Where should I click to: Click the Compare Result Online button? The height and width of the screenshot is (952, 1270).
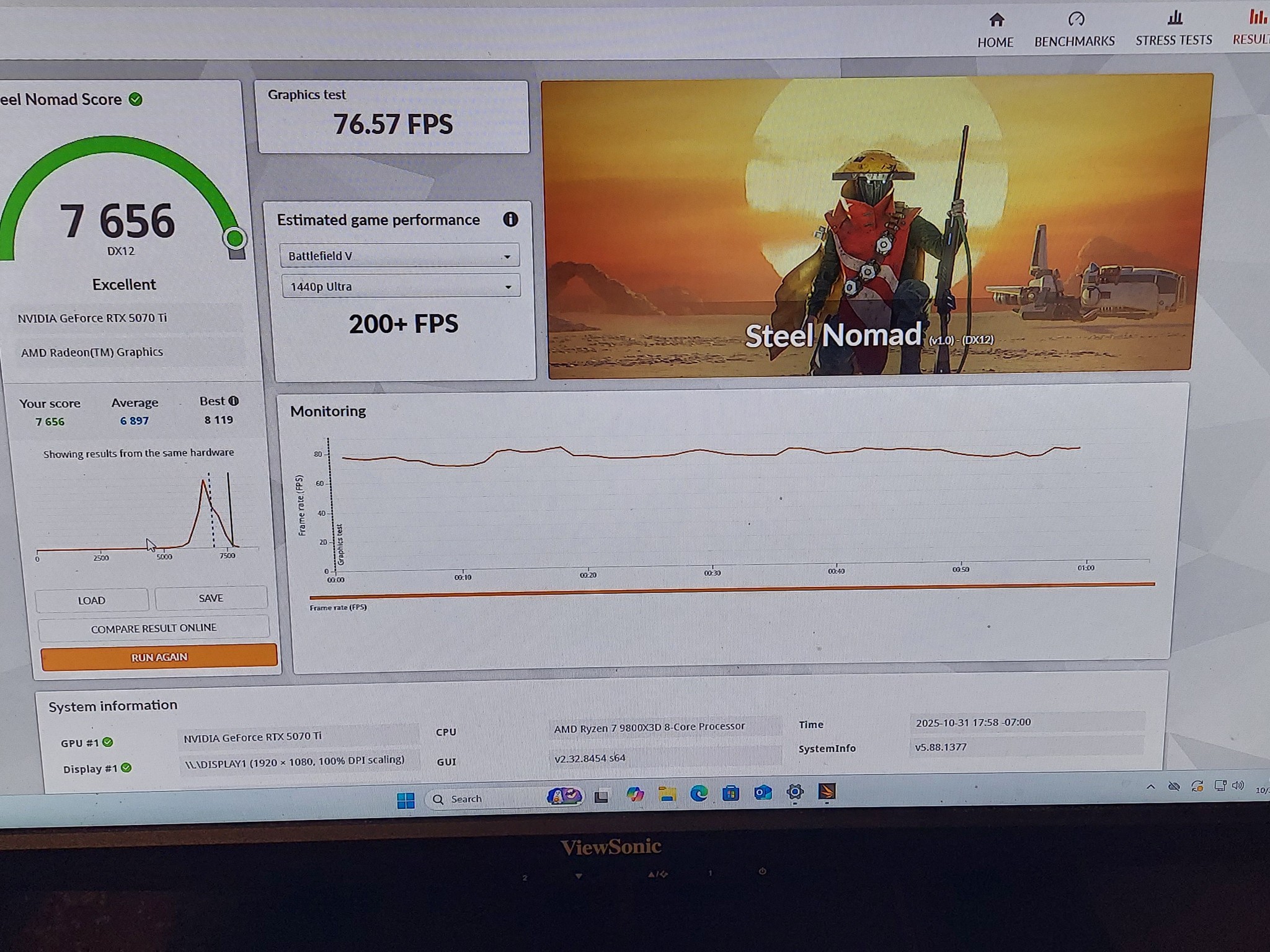(154, 628)
